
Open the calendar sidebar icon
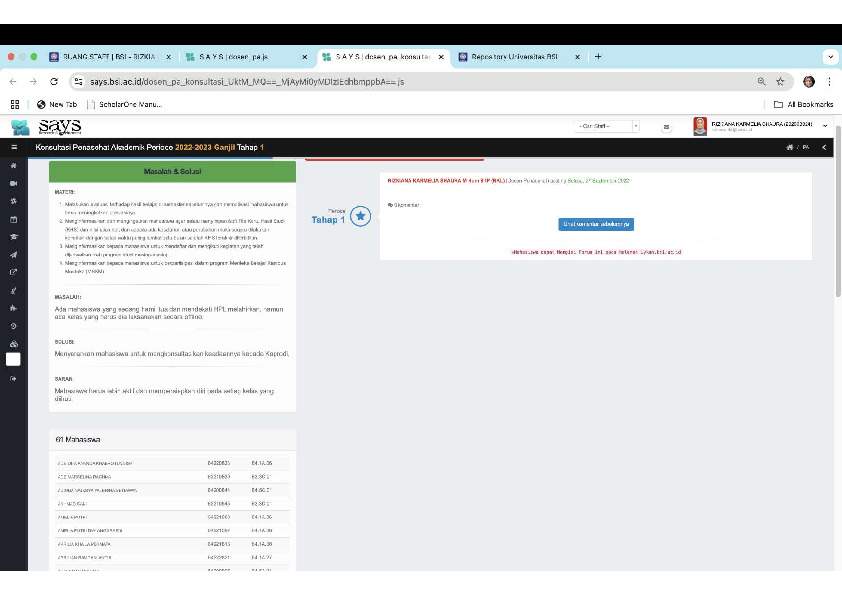(13, 219)
